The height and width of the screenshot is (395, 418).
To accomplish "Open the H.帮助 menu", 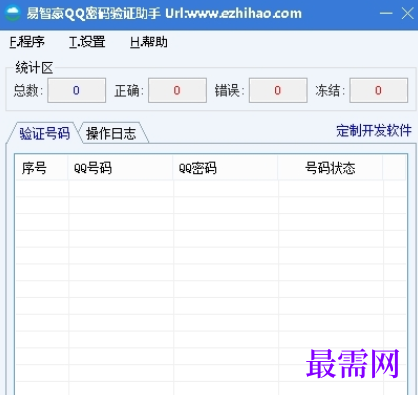I will 149,42.
